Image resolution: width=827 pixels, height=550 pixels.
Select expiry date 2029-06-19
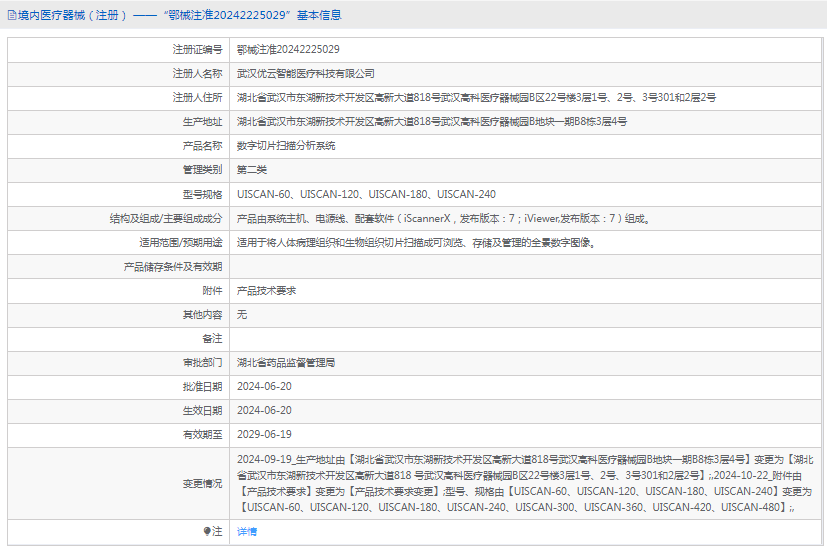pyautogui.click(x=264, y=435)
